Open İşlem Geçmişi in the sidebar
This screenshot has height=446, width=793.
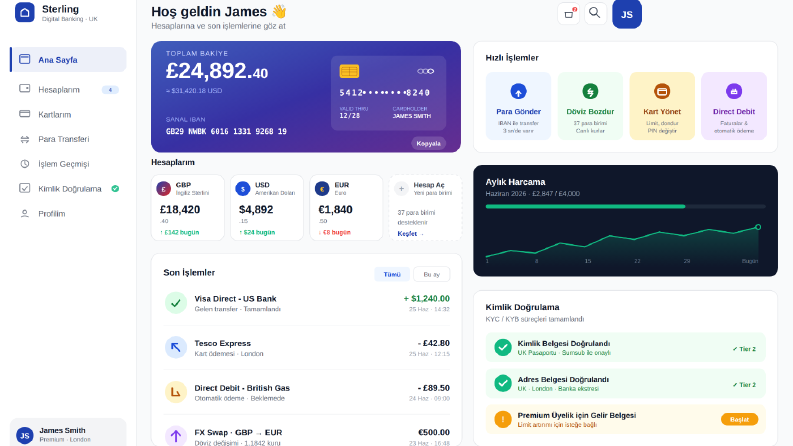[x=68, y=164]
